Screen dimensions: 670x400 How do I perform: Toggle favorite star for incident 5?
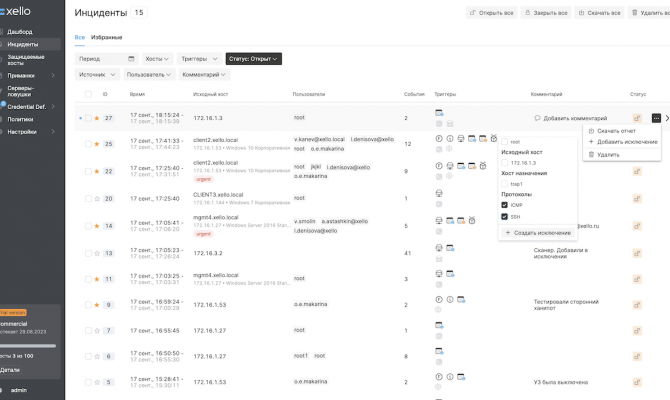pos(97,382)
